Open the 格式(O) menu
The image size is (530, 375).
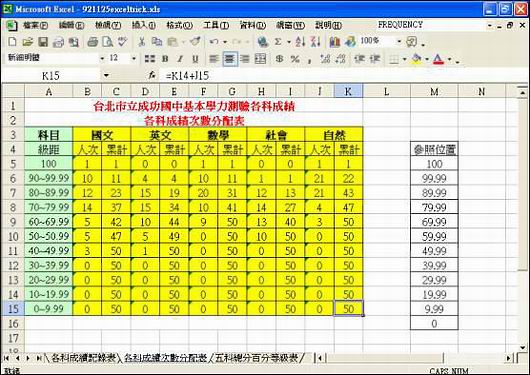pos(179,25)
